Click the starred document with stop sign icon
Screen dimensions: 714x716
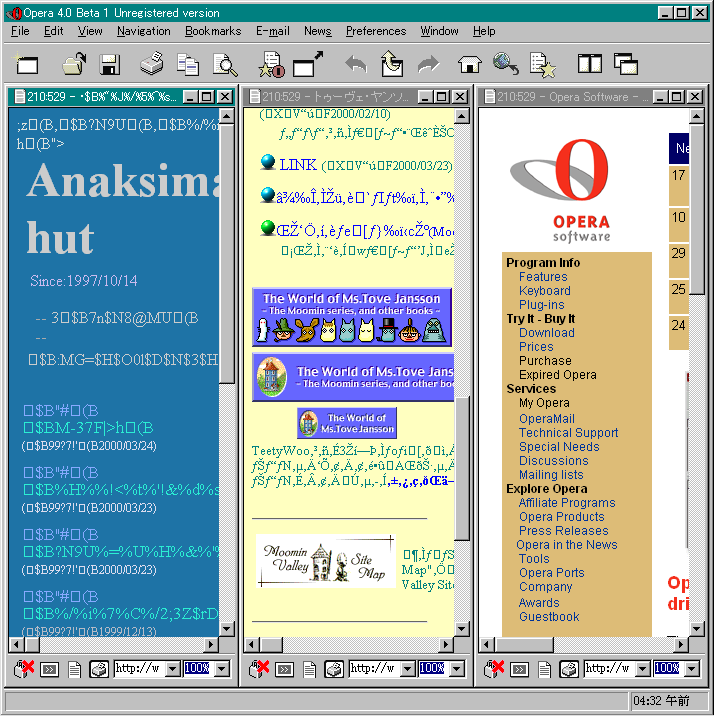pyautogui.click(x=272, y=64)
